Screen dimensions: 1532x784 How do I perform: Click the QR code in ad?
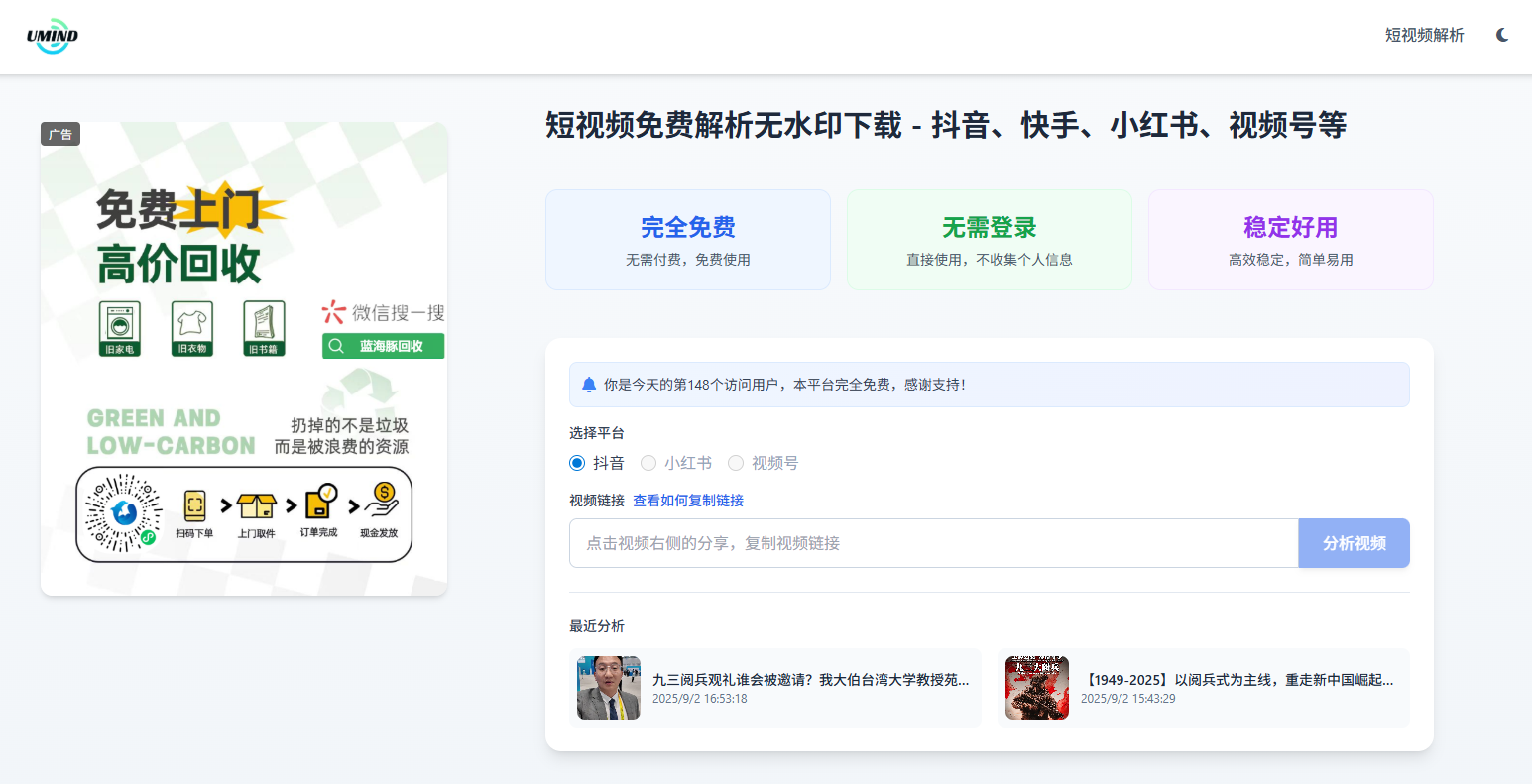123,512
